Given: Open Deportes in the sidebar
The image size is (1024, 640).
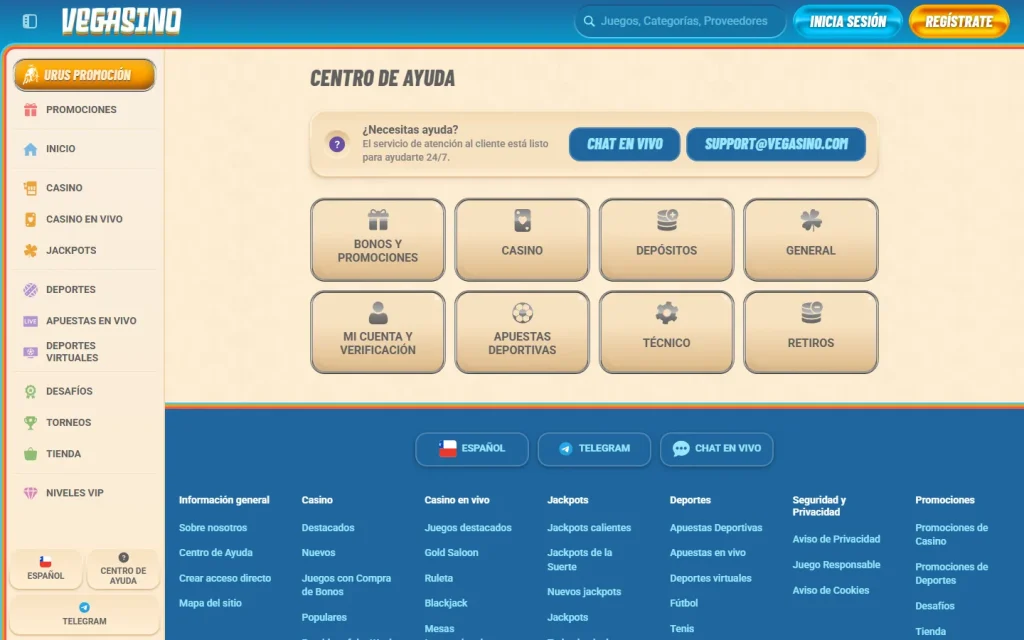Looking at the screenshot, I should (x=84, y=289).
